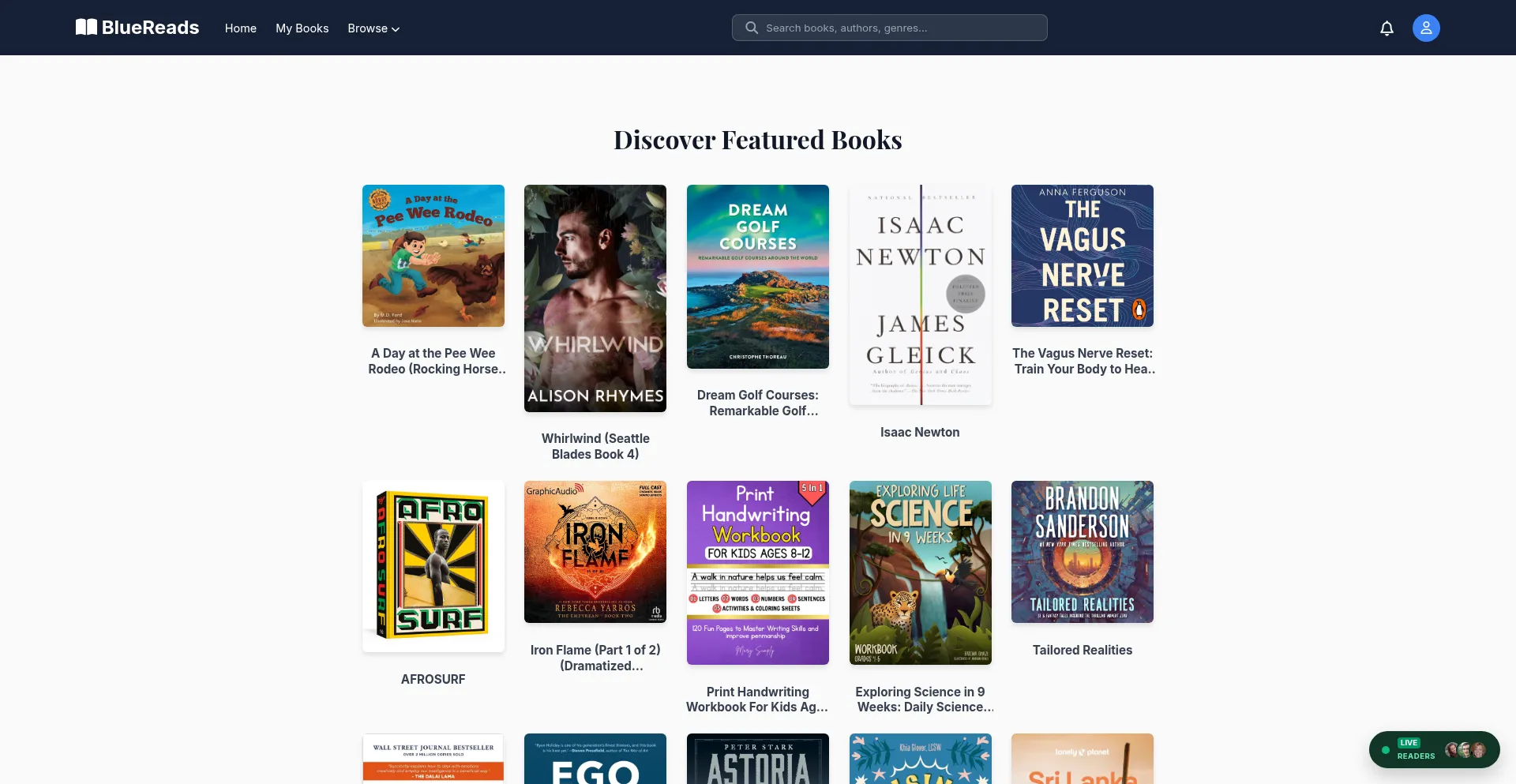This screenshot has height=784, width=1516.
Task: Open the Isaac Newton book cover
Action: coord(921,295)
